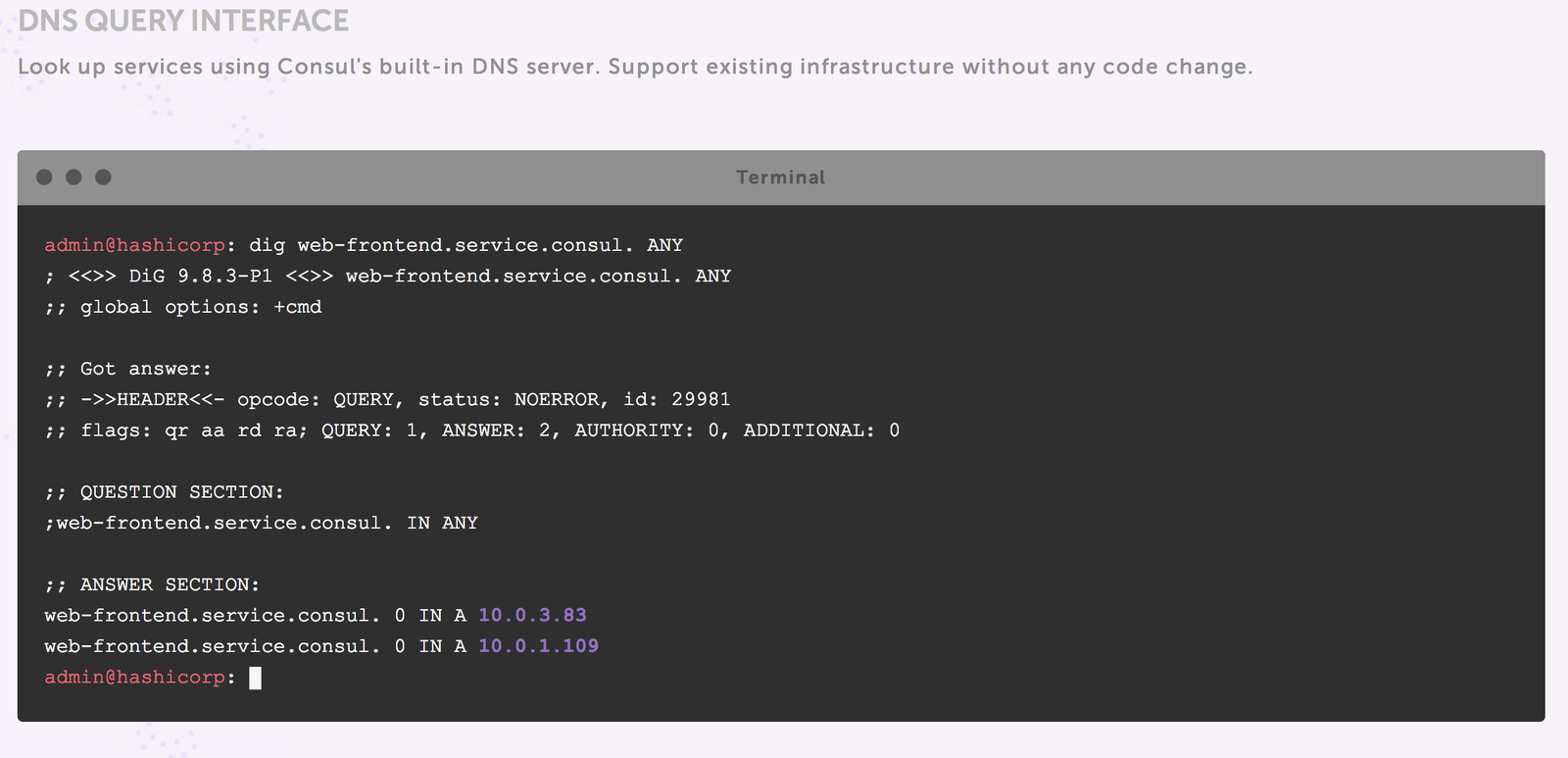Click the 'Look up services using Consul's' description
The width and height of the screenshot is (1568, 758).
(635, 67)
